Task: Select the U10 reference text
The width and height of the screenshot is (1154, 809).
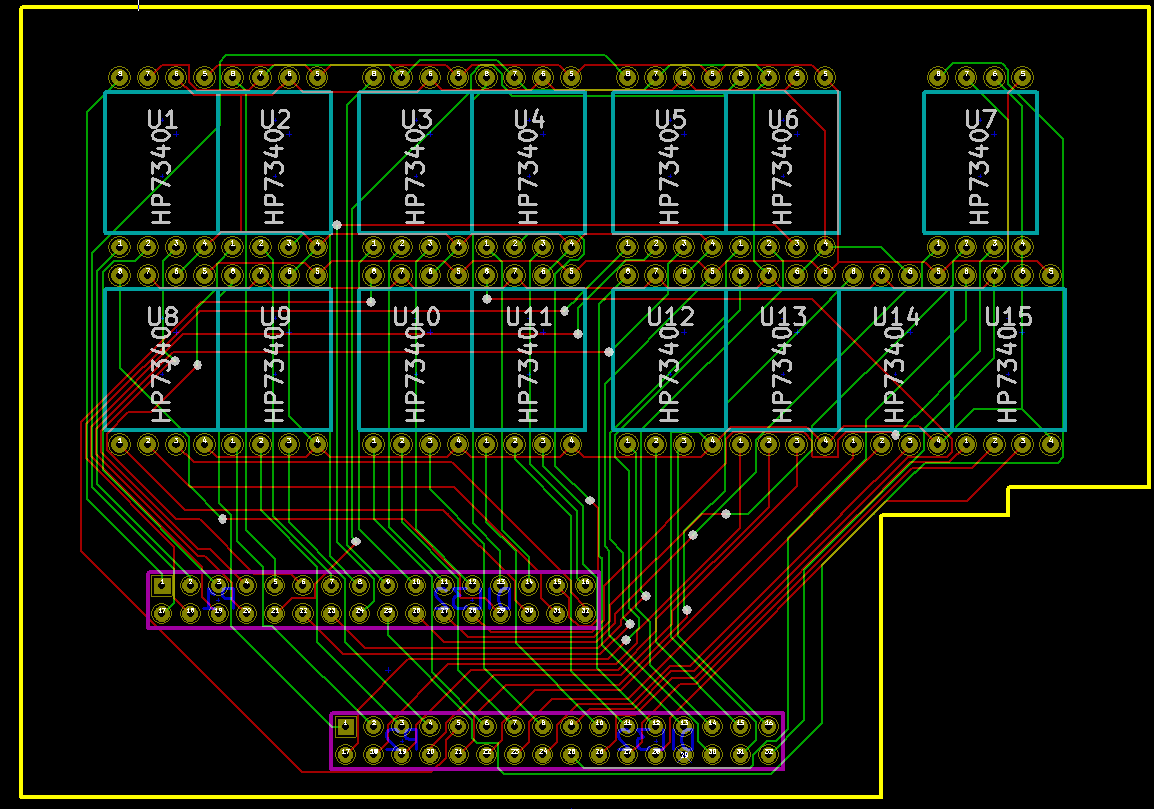Action: [x=417, y=317]
